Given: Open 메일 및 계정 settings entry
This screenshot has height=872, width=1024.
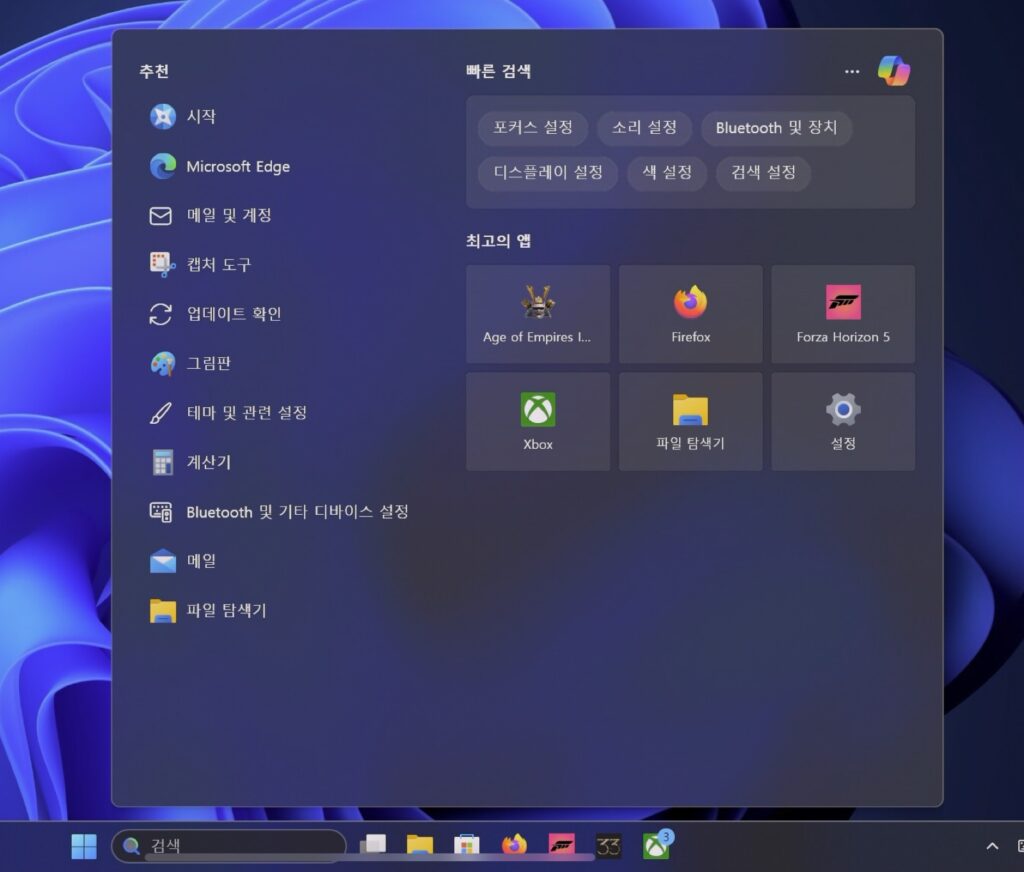Looking at the screenshot, I should 210,216.
